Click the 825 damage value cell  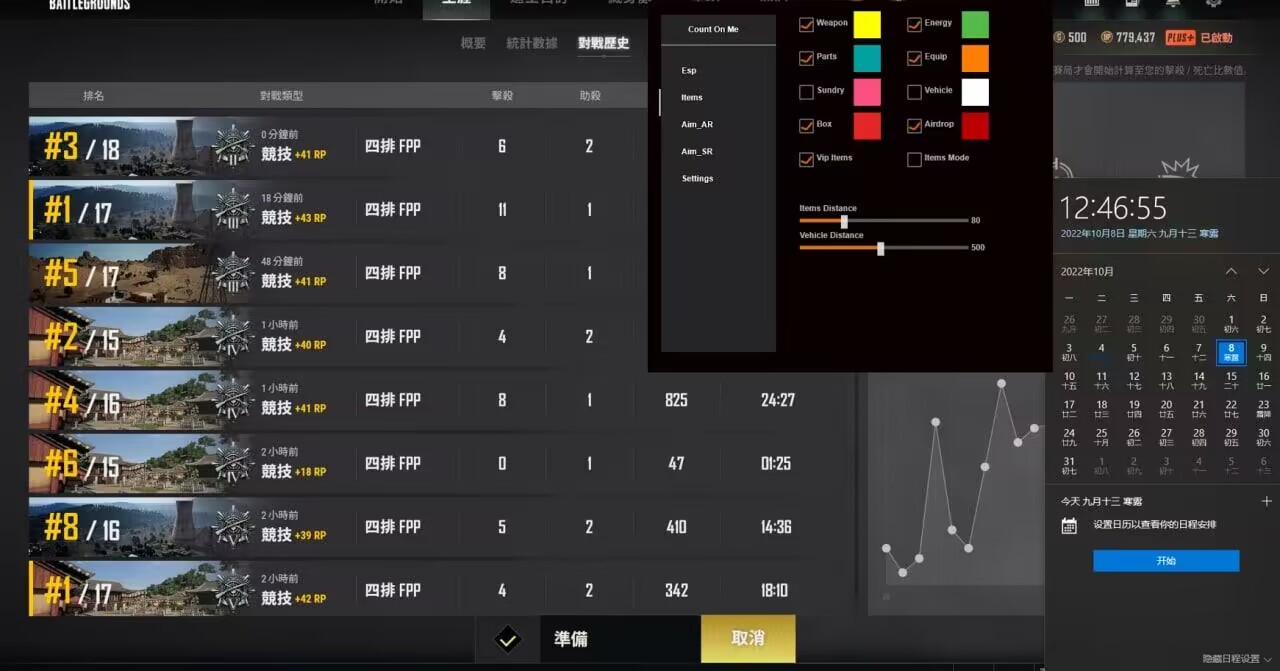click(676, 400)
